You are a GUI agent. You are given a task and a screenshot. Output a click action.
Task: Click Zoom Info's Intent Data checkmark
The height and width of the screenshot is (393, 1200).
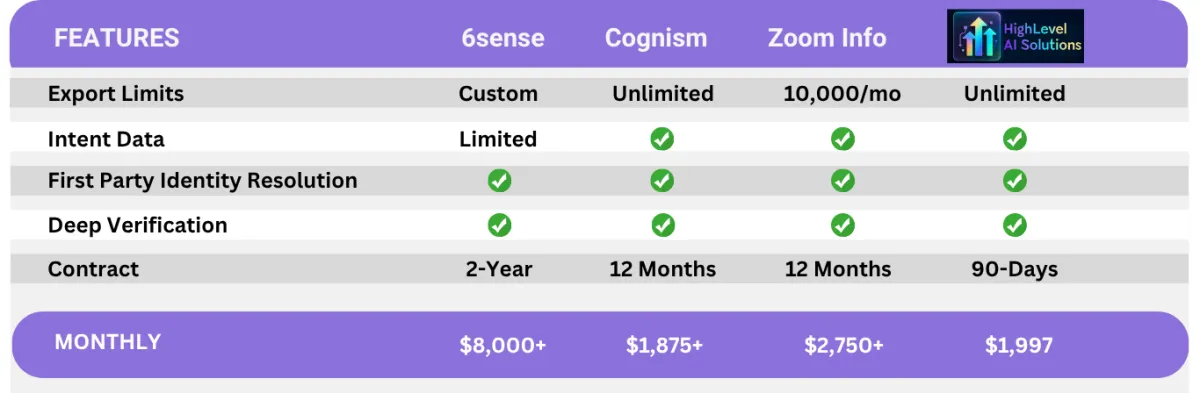(843, 139)
